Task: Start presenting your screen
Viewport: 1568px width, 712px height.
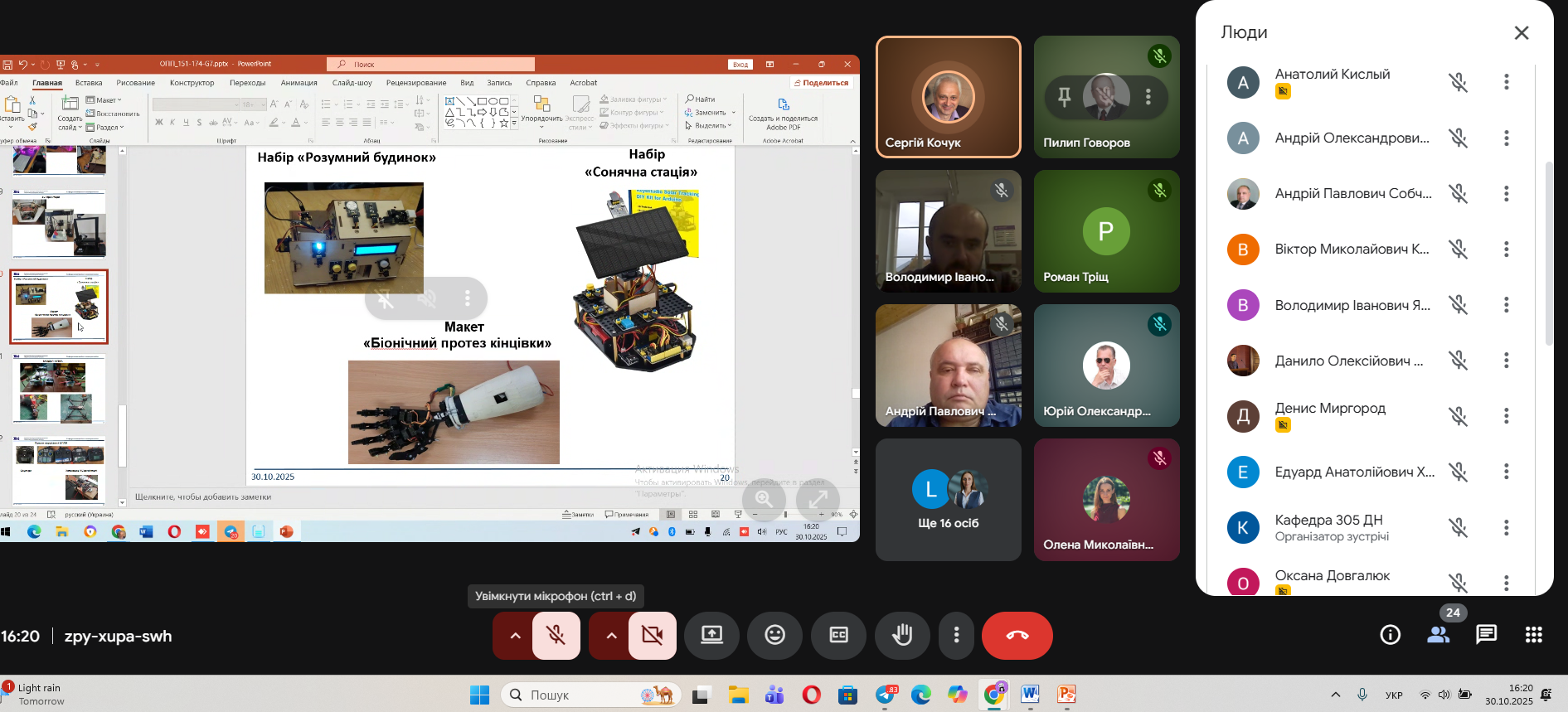Action: click(x=711, y=636)
